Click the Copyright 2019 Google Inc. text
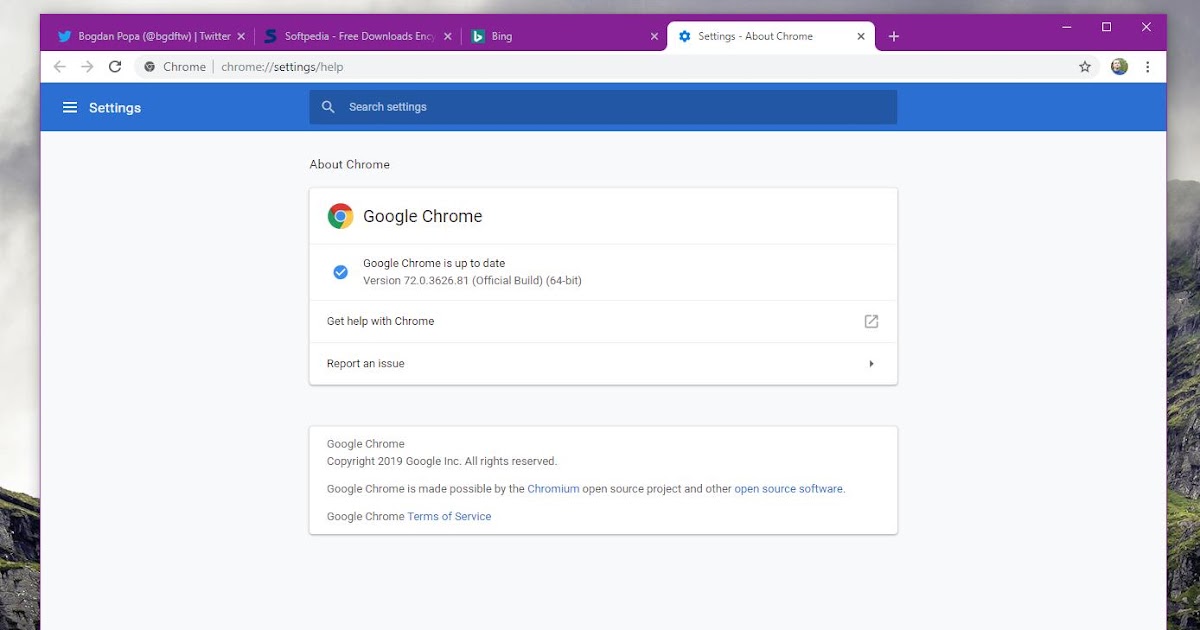Image resolution: width=1200 pixels, height=630 pixels. point(442,462)
